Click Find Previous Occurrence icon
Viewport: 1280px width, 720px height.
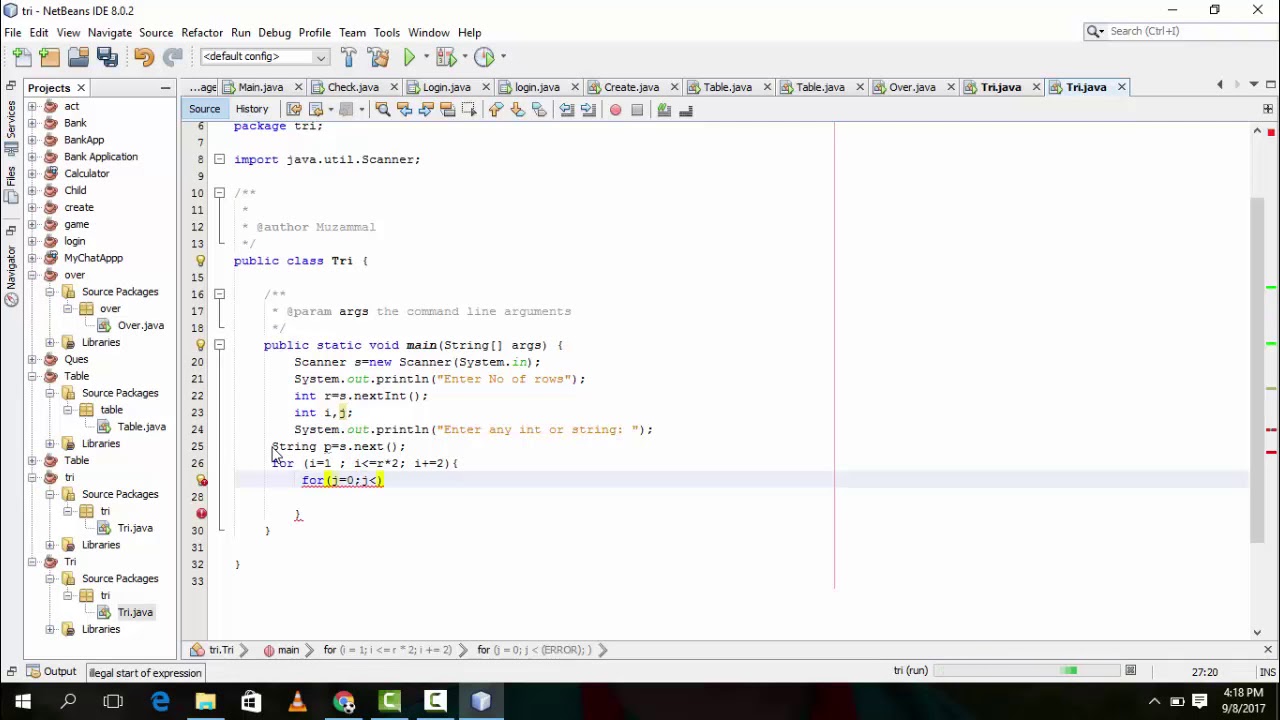tap(404, 110)
